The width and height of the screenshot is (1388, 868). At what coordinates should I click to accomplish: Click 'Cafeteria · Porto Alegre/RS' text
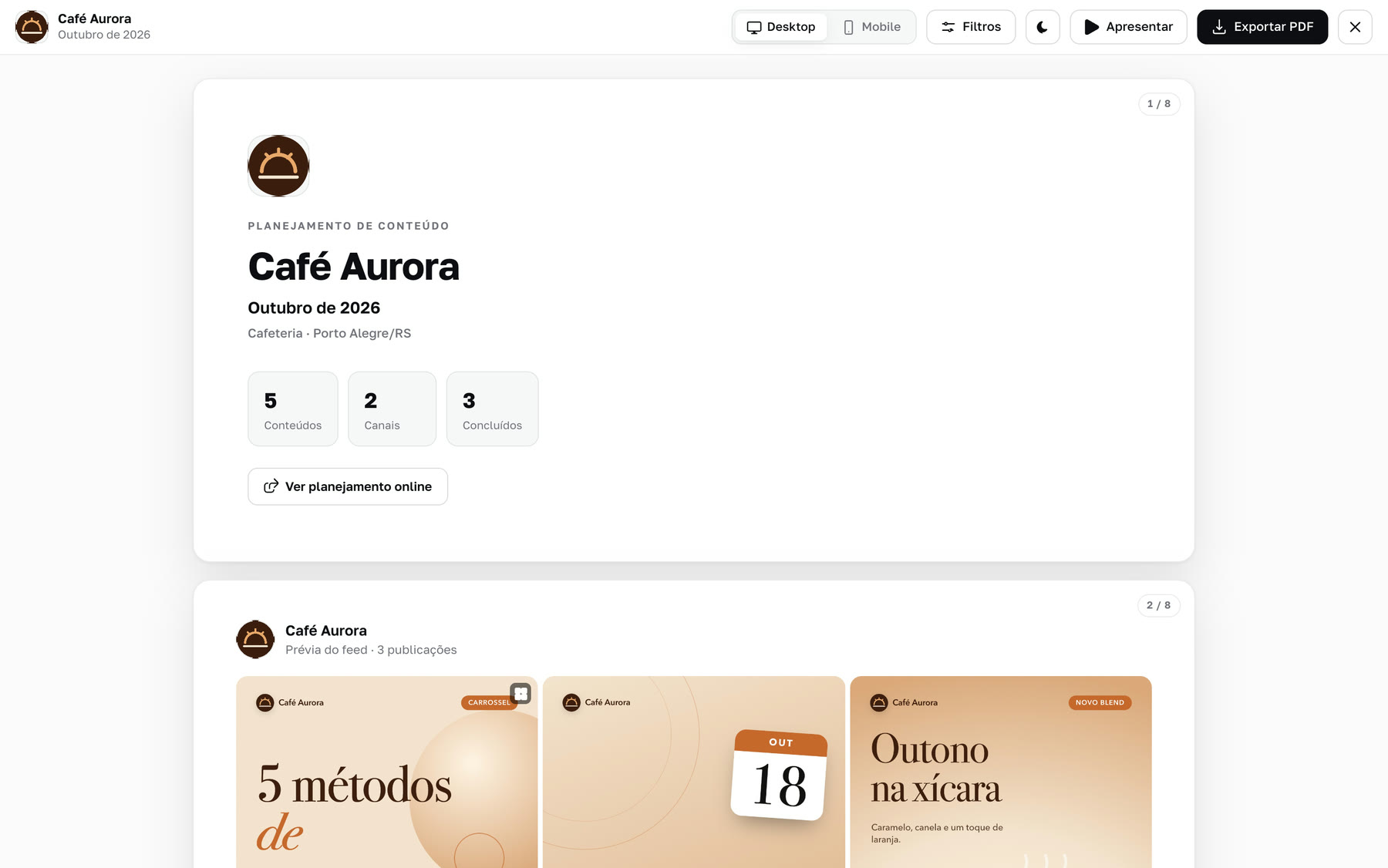click(329, 333)
